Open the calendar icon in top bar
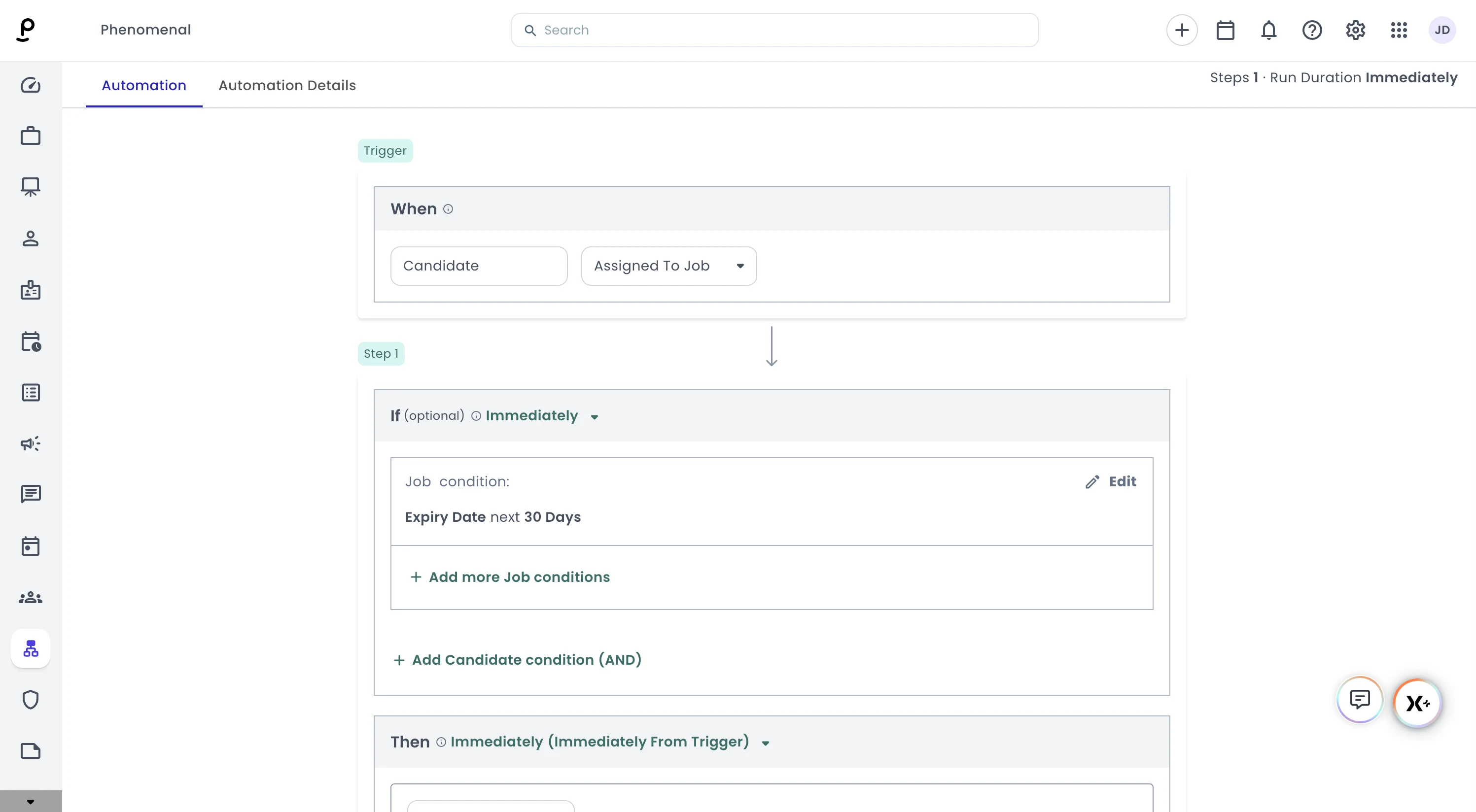This screenshot has height=812, width=1476. pyautogui.click(x=1225, y=30)
